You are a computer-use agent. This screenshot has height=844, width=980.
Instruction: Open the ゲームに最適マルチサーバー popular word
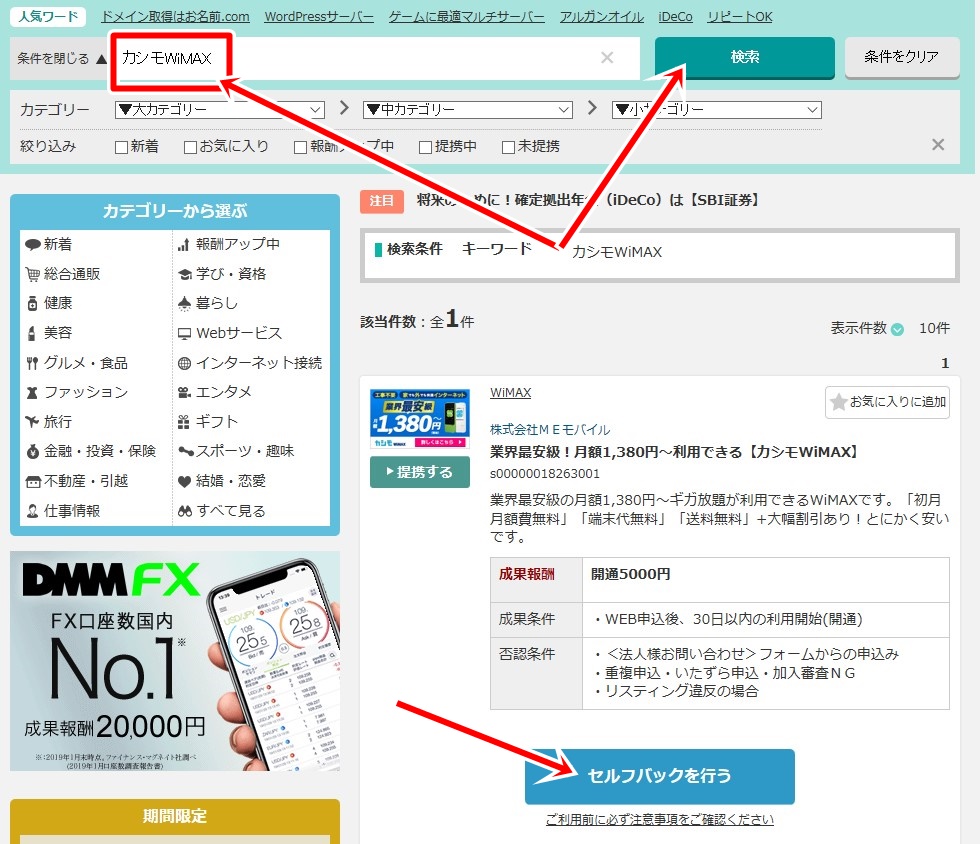click(x=466, y=17)
